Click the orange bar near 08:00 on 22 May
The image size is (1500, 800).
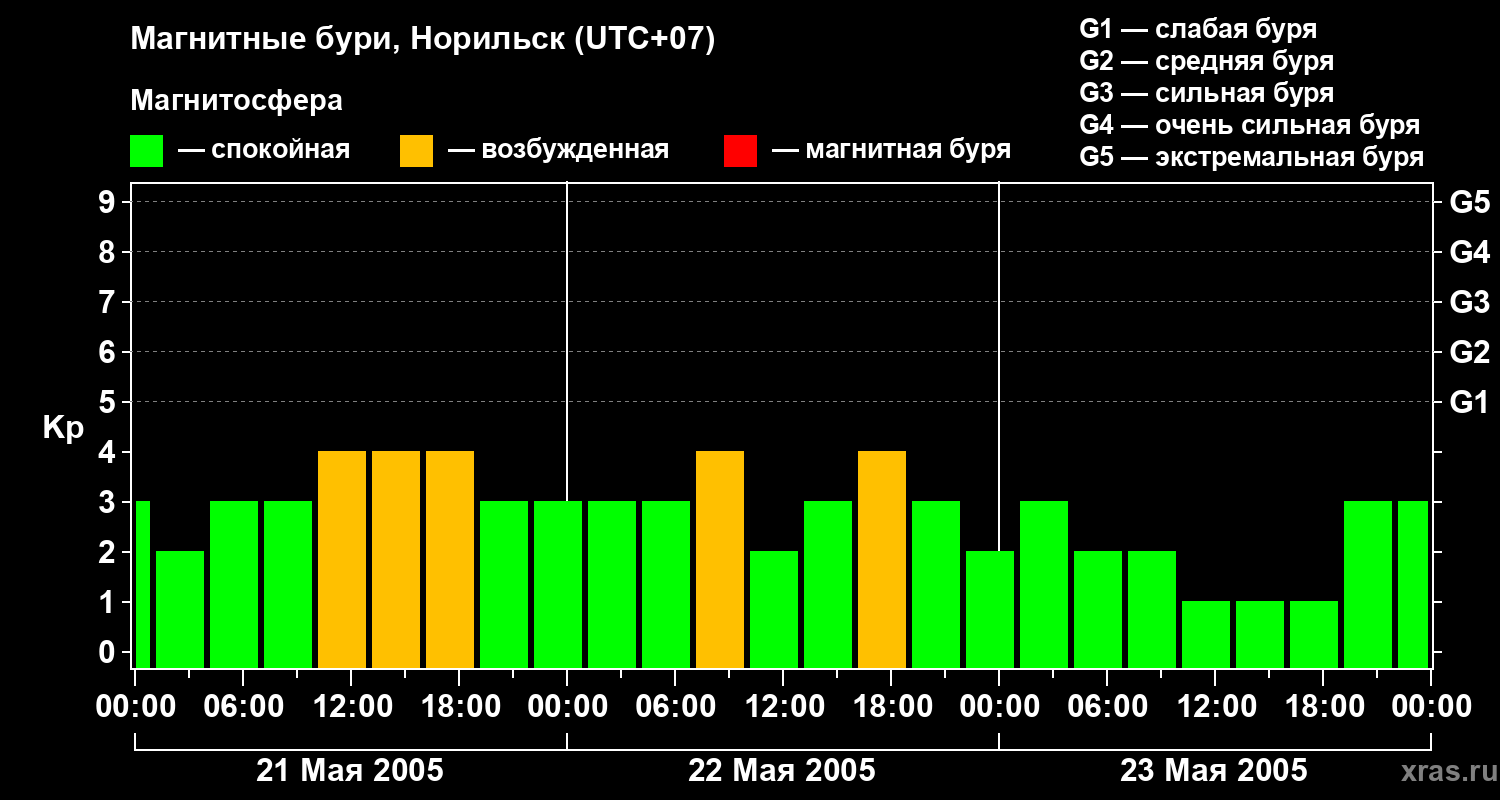click(720, 559)
